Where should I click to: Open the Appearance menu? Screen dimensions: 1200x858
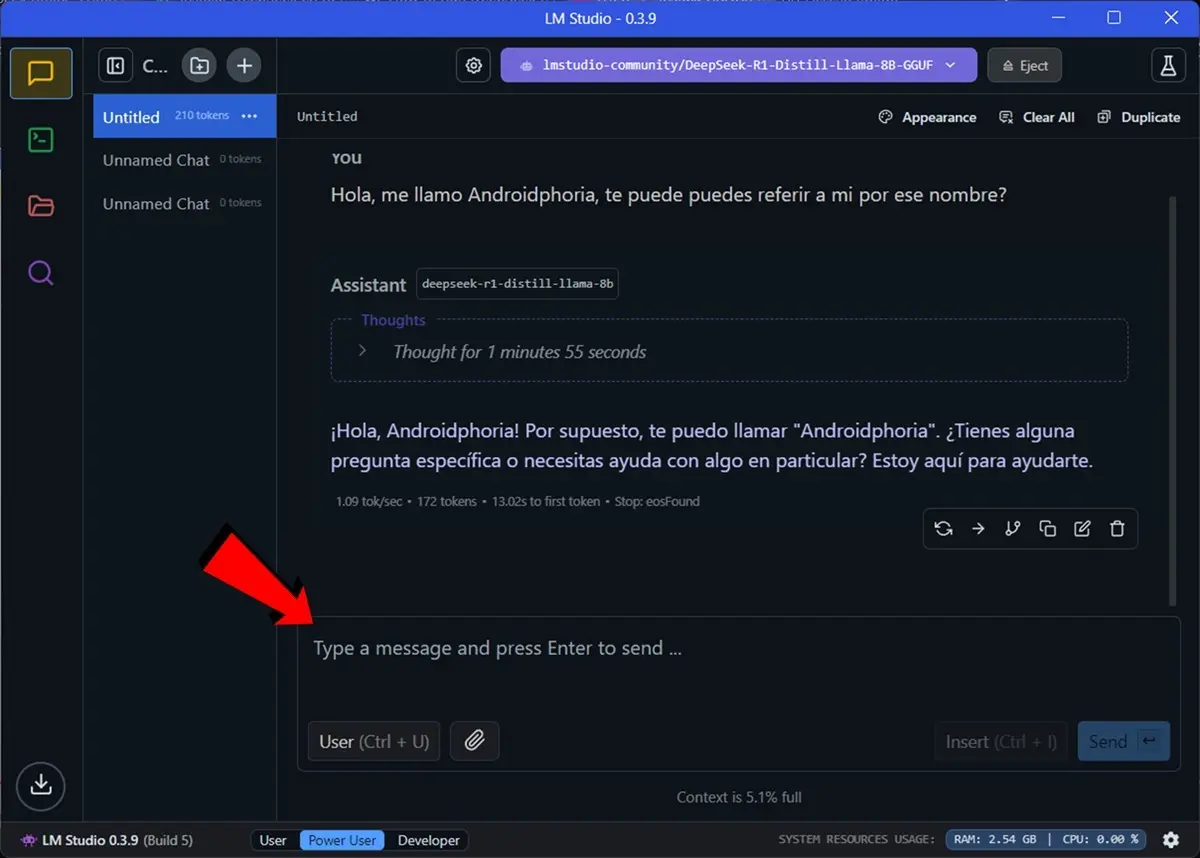[x=927, y=117]
